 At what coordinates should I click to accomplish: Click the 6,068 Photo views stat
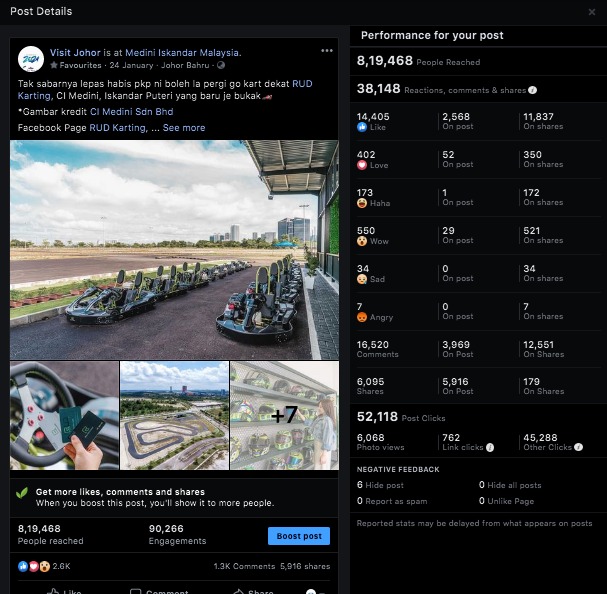[381, 442]
